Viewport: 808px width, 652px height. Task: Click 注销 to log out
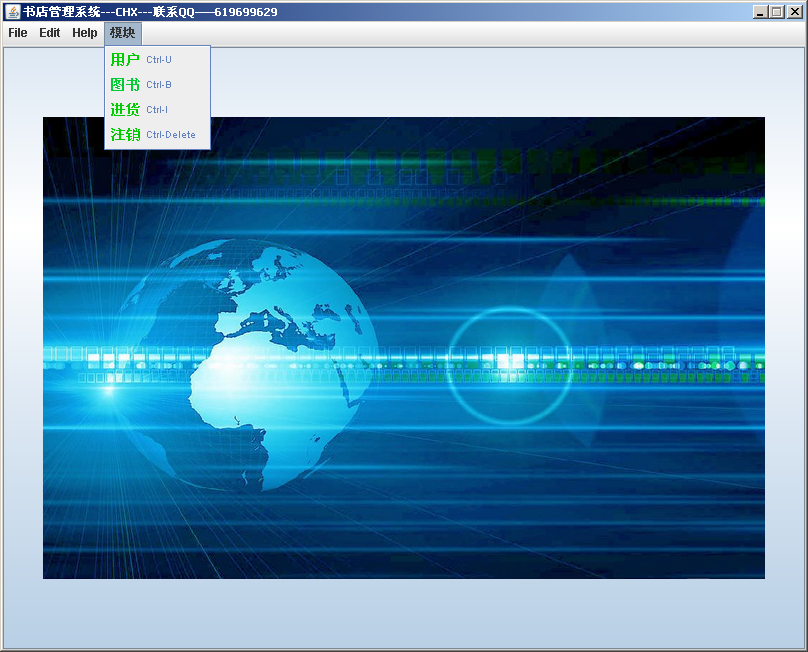(157, 135)
